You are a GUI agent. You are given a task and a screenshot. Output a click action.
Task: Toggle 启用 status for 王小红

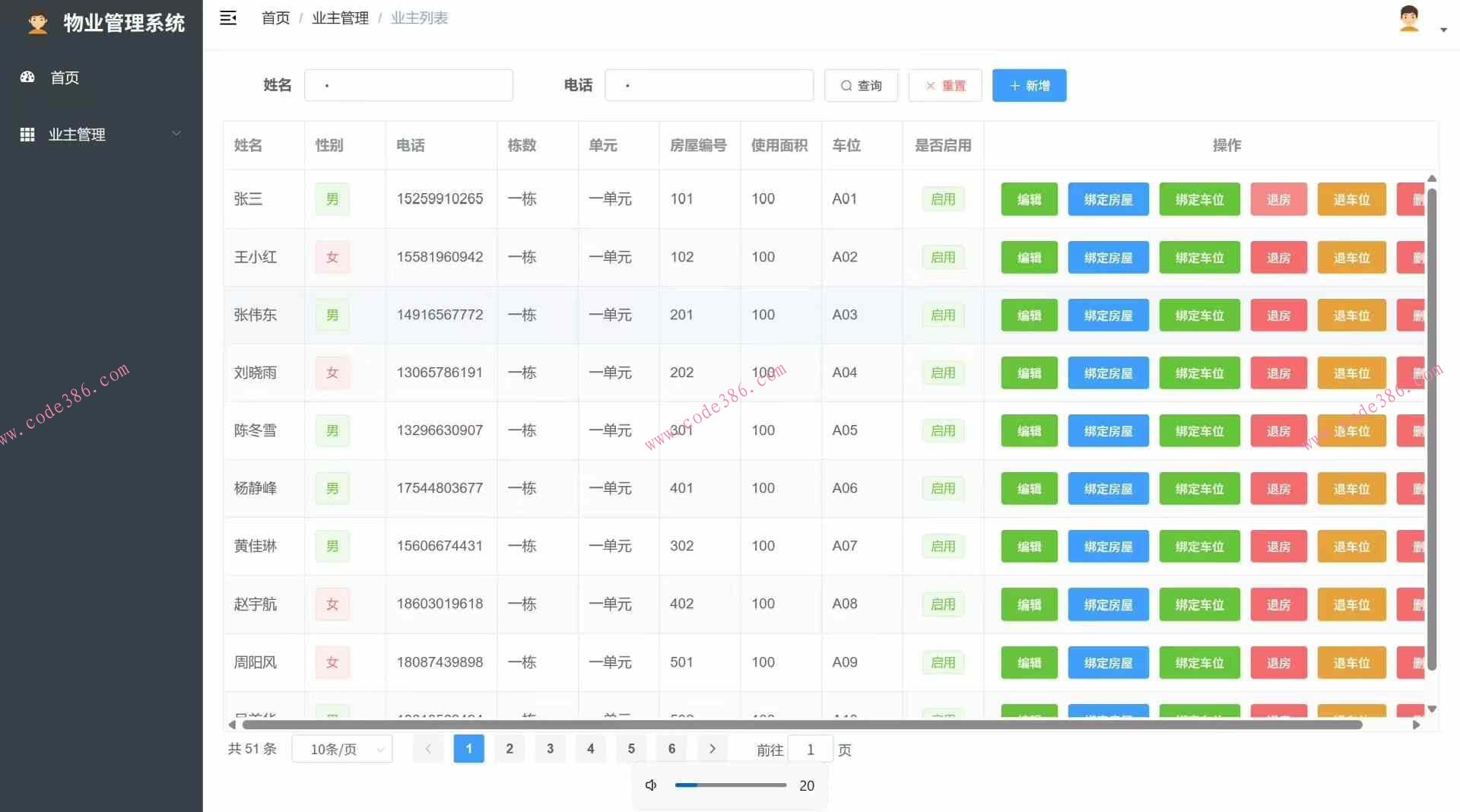pos(942,257)
